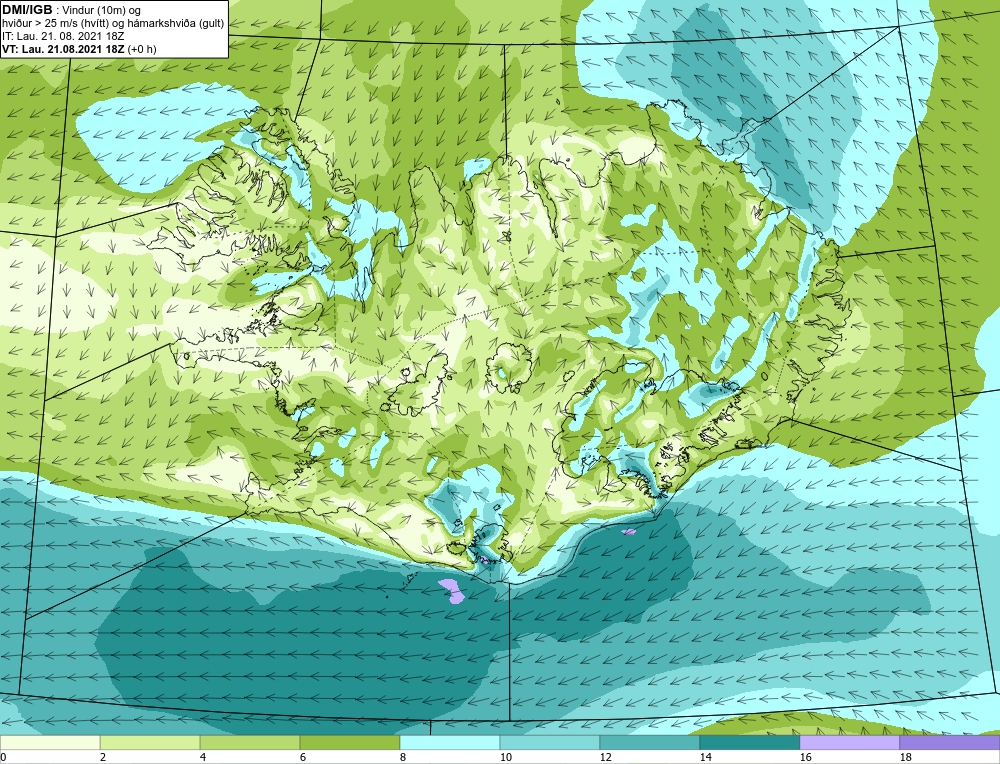Click the 0–2 m/s palest yellow legend swatch
1000x764 pixels.
click(50, 742)
